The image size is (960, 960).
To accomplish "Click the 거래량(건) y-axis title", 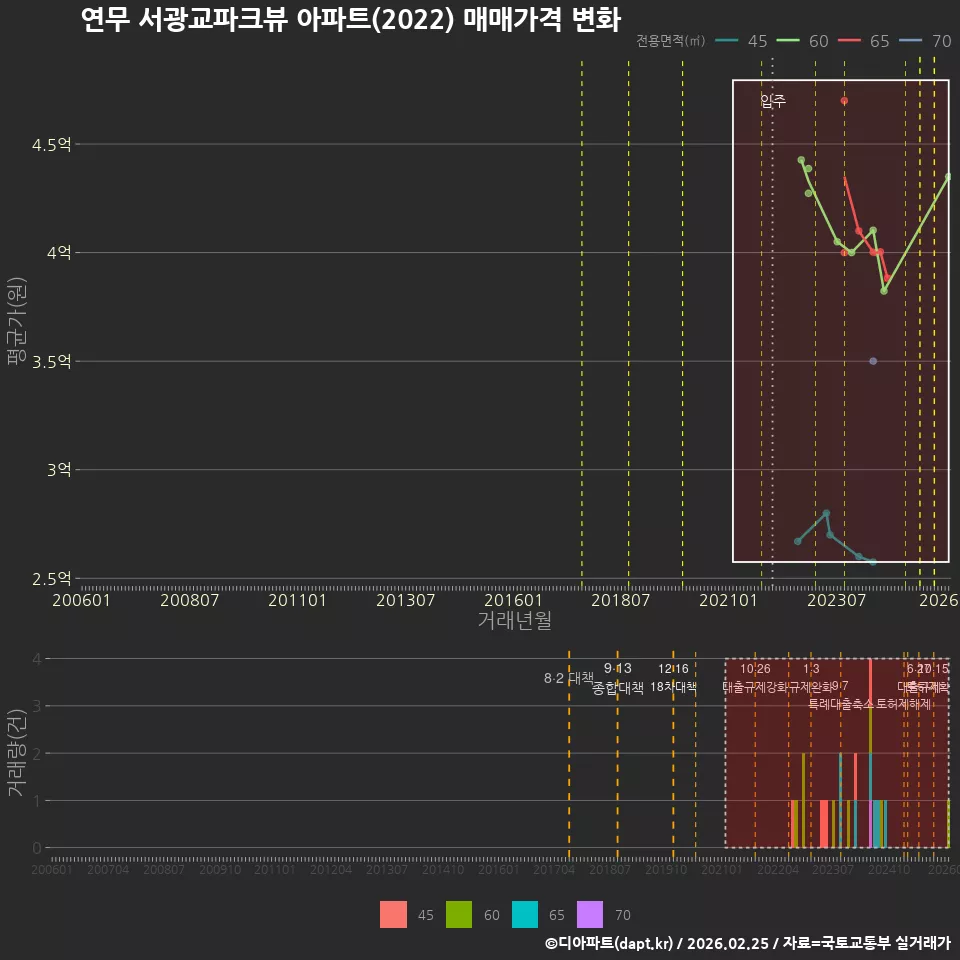I will pyautogui.click(x=17, y=753).
